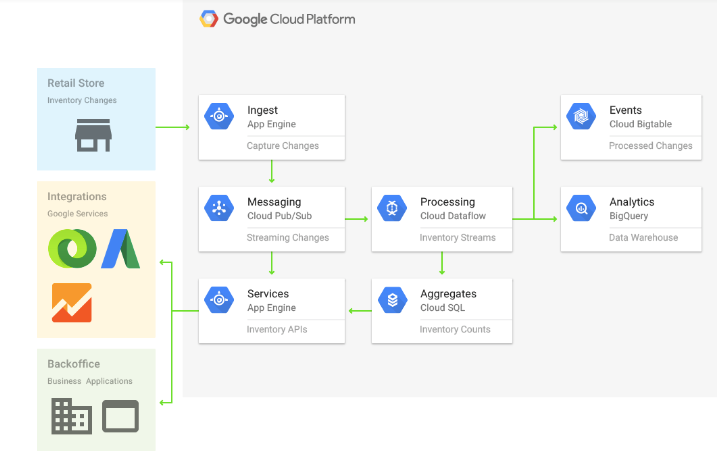Click the 'Cloud Pub/Sub' label
Viewport: 717px width, 460px height.
(279, 216)
